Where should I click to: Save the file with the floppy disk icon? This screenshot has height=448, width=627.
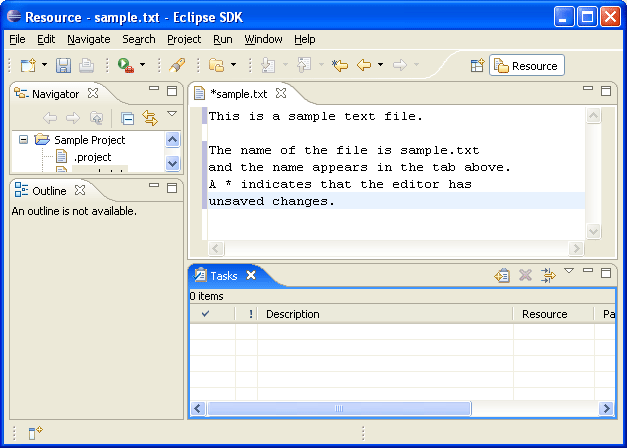click(x=63, y=65)
